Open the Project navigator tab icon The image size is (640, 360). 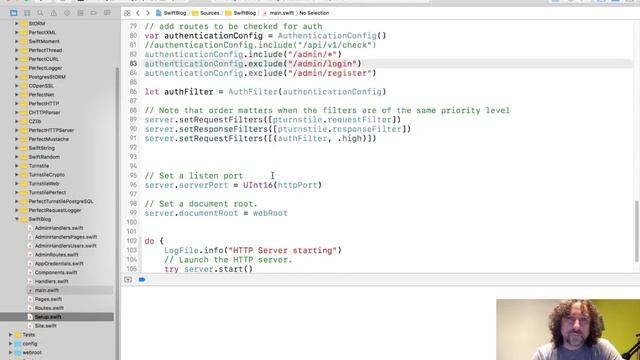coord(14,13)
